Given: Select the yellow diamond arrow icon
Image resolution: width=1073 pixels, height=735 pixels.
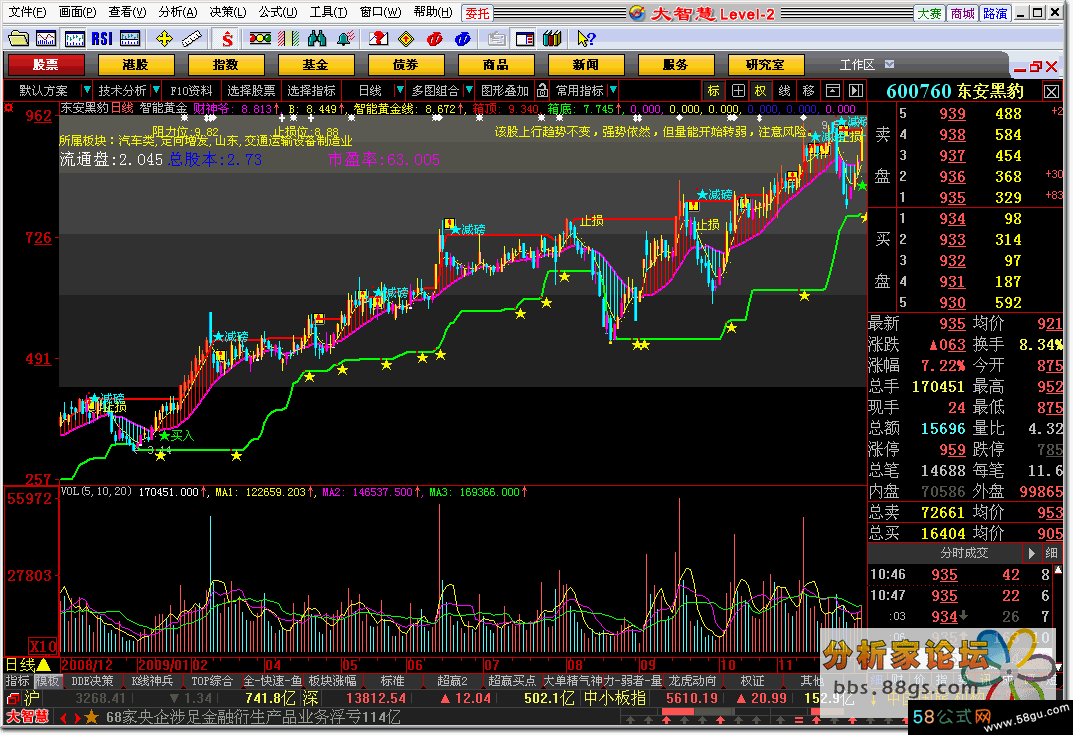Looking at the screenshot, I should click(406, 39).
